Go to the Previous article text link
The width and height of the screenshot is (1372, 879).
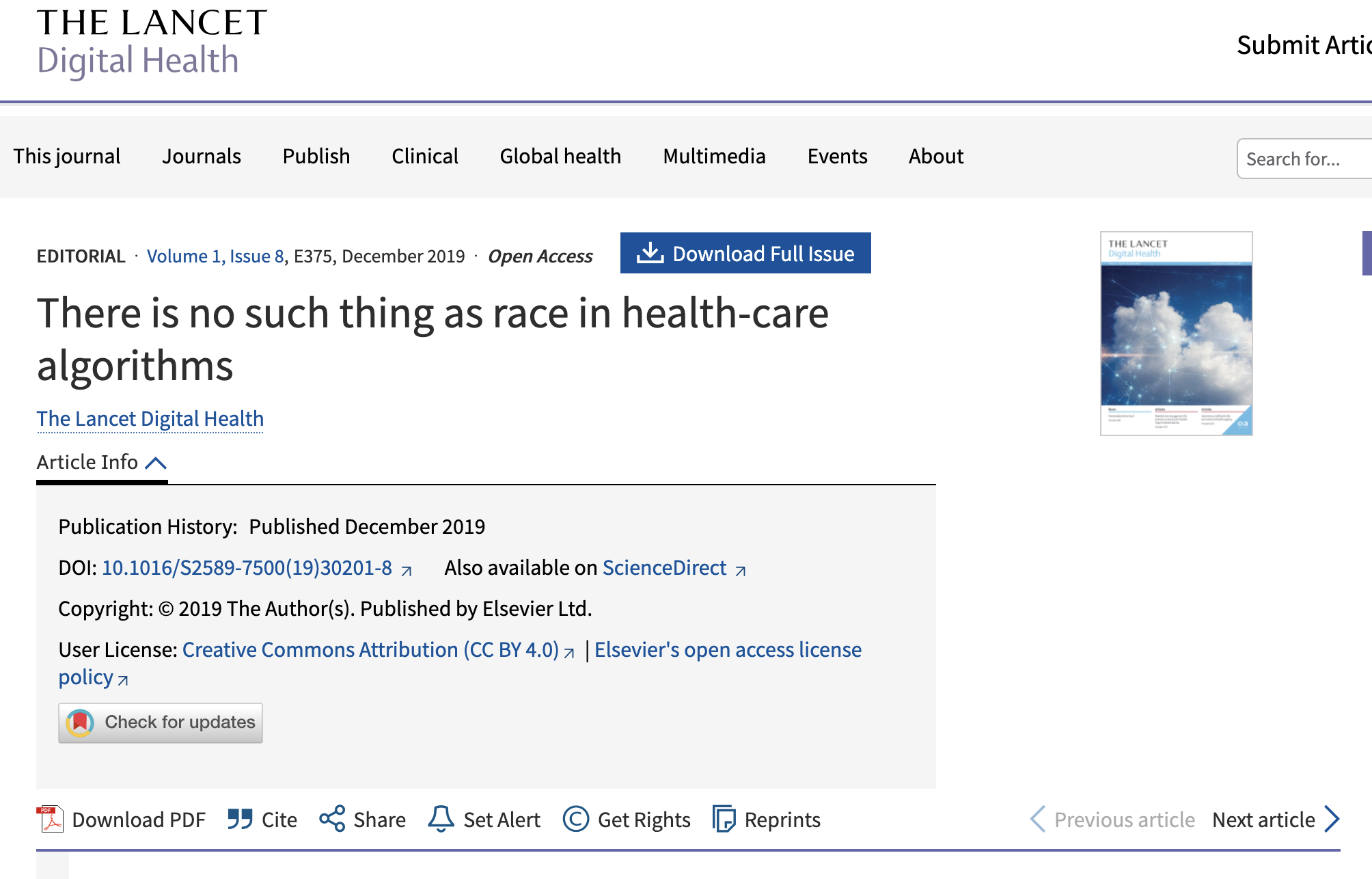pos(1125,820)
